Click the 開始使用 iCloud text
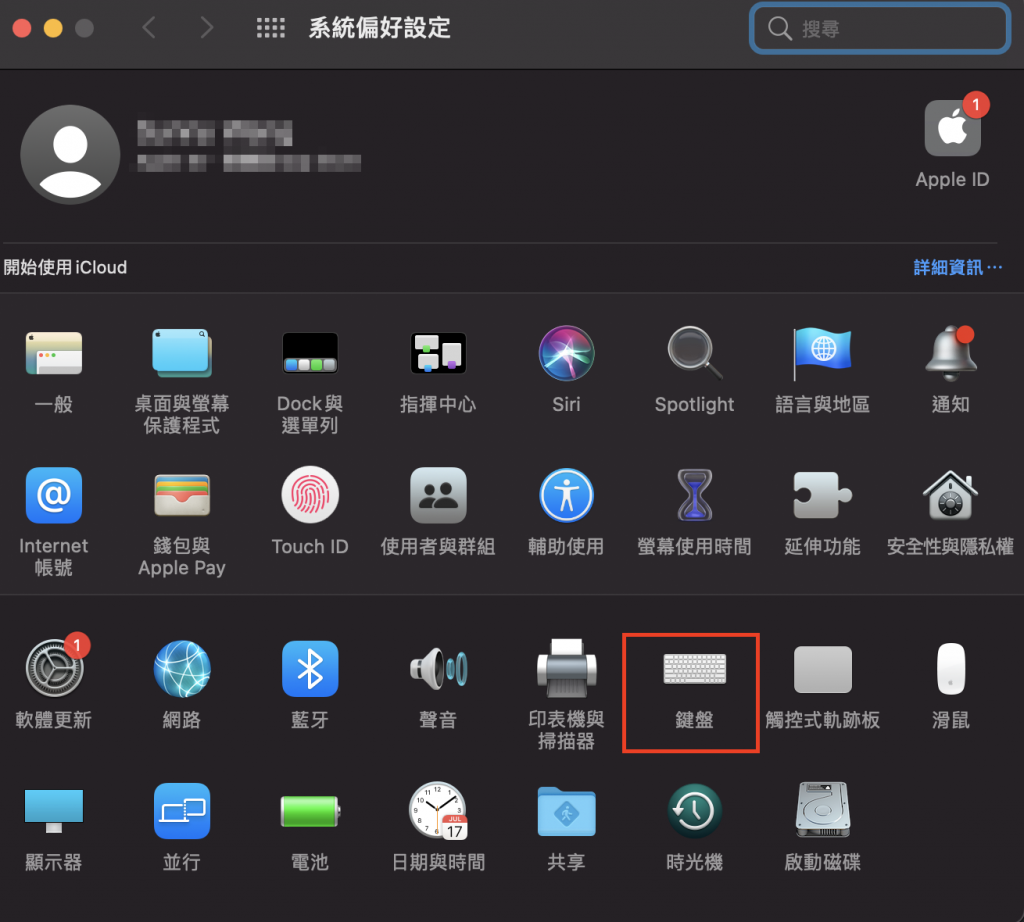Viewport: 1024px width, 922px height. [x=65, y=267]
